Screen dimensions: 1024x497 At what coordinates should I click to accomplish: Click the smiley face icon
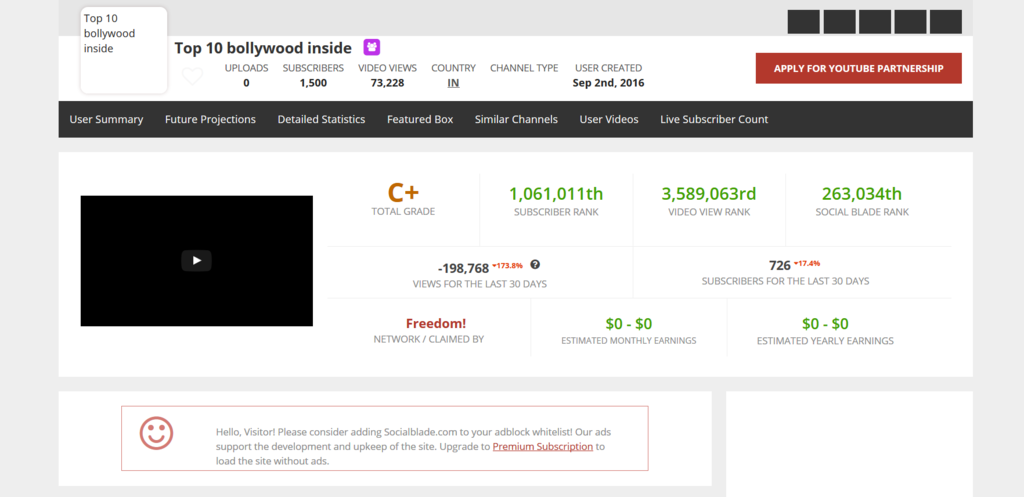click(x=157, y=433)
